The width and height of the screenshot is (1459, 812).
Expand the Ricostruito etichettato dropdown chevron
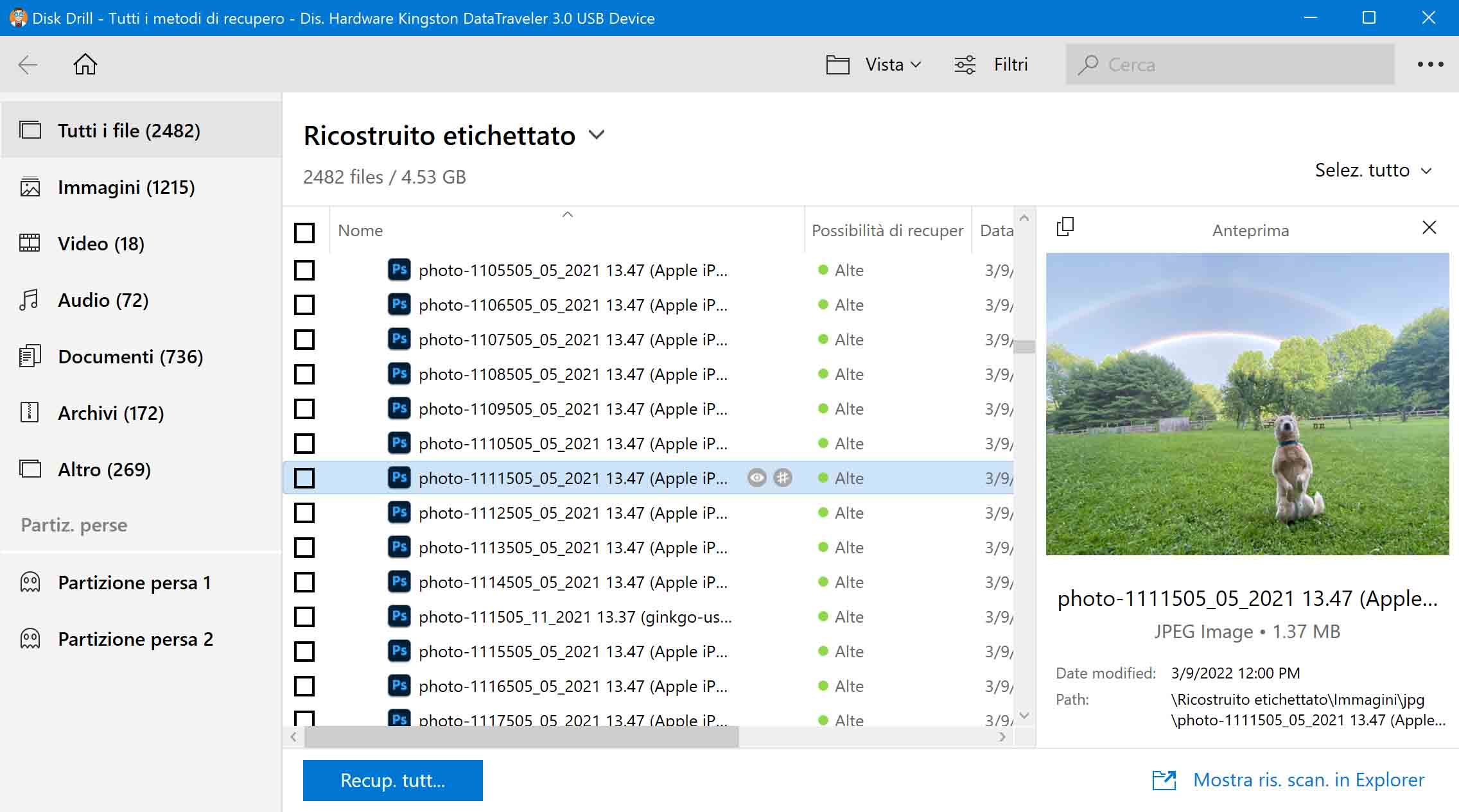[x=597, y=135]
